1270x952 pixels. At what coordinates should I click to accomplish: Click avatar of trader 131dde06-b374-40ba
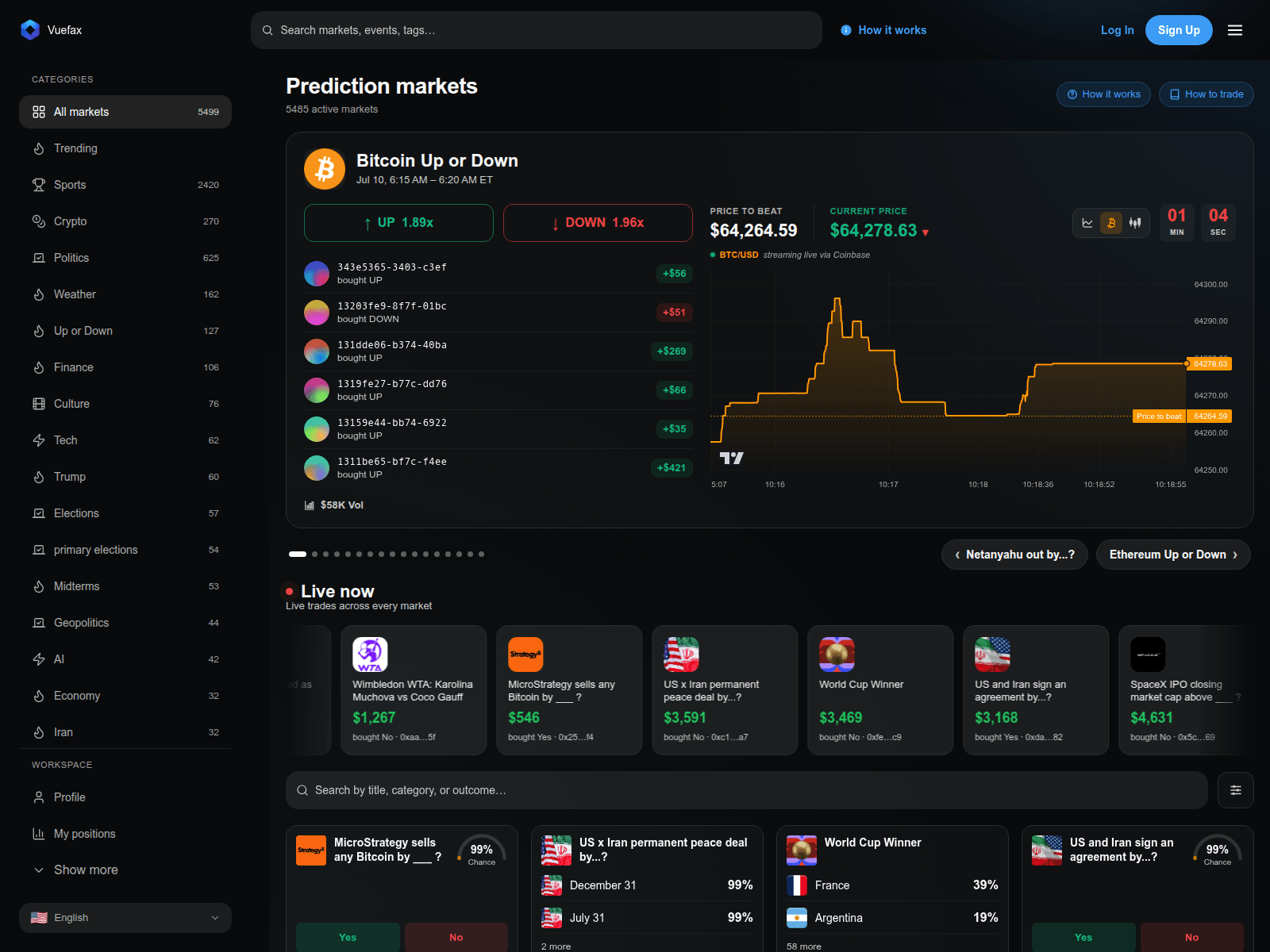click(x=317, y=351)
